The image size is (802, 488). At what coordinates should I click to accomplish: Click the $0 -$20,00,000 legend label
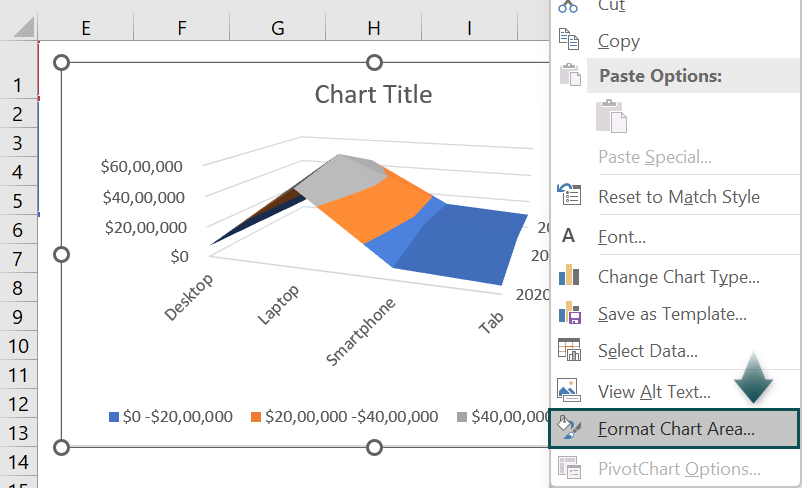pyautogui.click(x=177, y=416)
